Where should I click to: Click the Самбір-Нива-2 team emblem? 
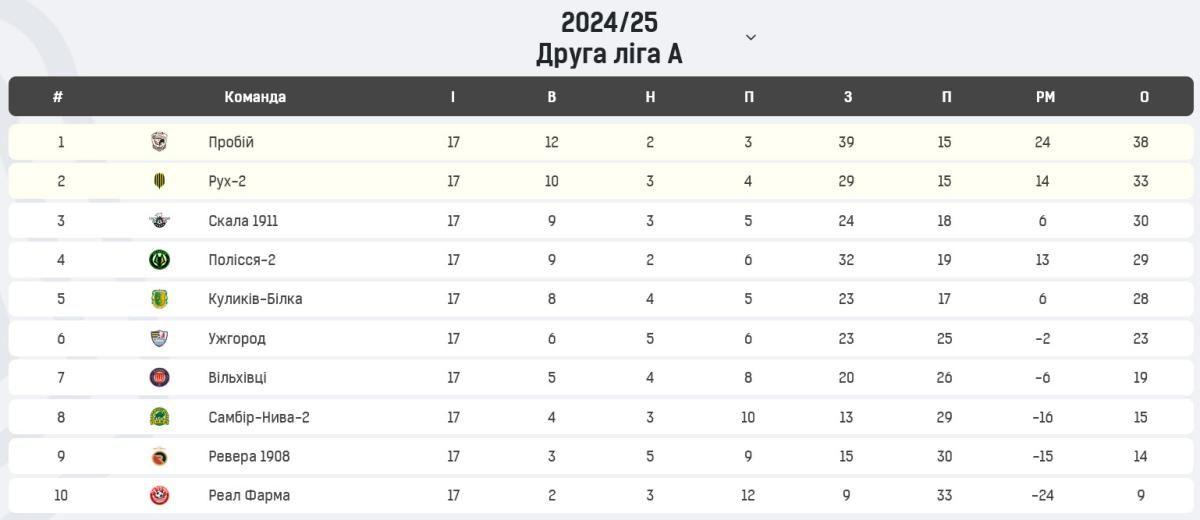(x=159, y=417)
